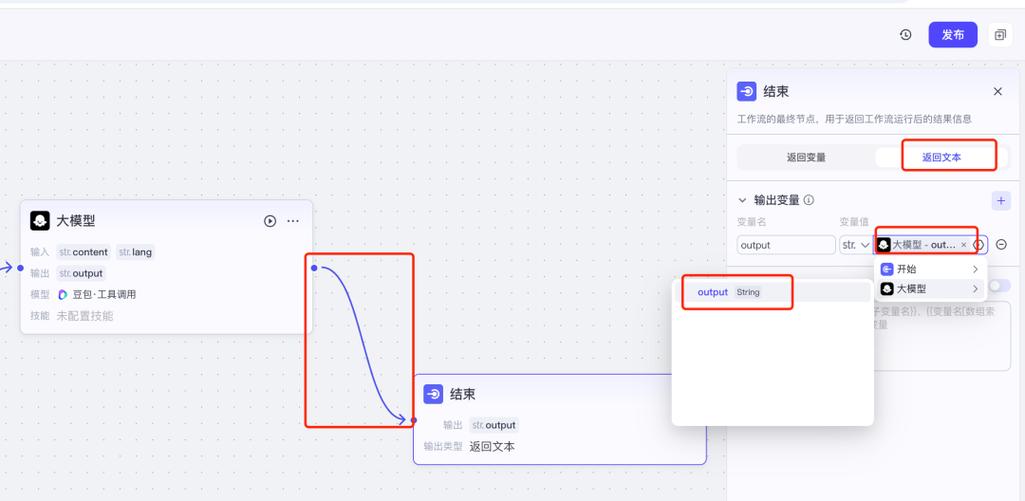Click the 豆包 model icon in 大模型 node

(63, 294)
